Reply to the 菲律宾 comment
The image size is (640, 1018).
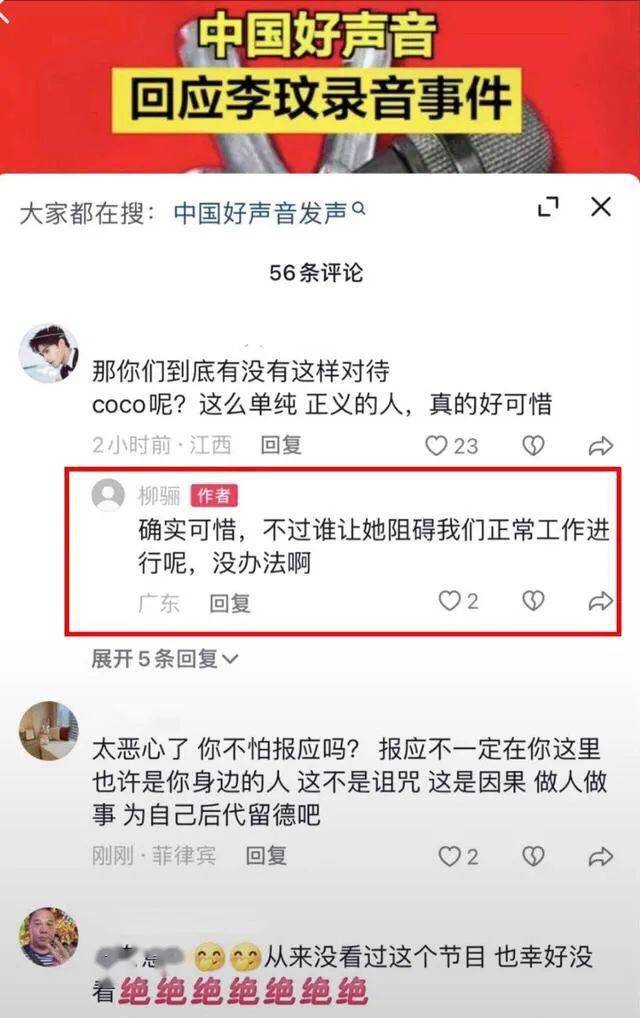[266, 856]
